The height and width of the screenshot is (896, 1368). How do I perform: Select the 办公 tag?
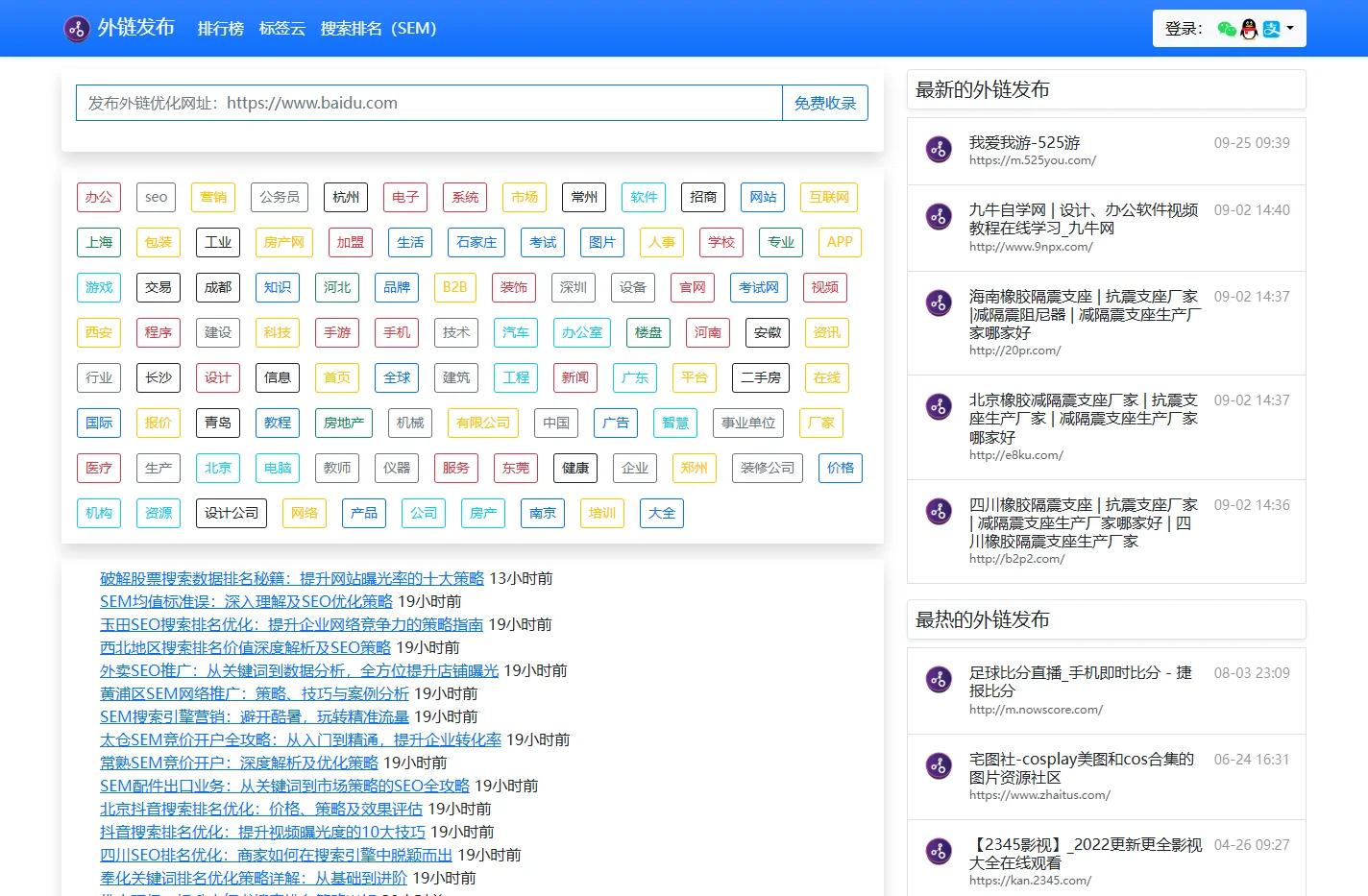point(99,197)
